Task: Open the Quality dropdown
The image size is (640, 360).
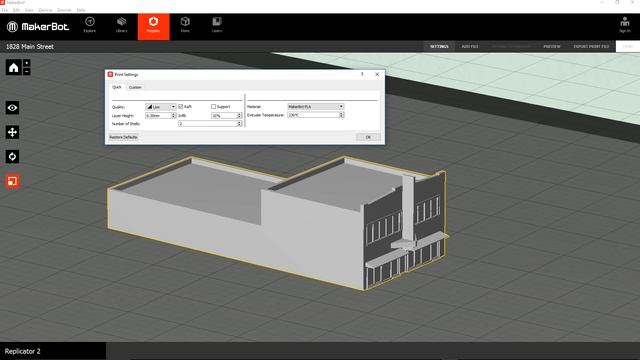Action: click(x=160, y=107)
